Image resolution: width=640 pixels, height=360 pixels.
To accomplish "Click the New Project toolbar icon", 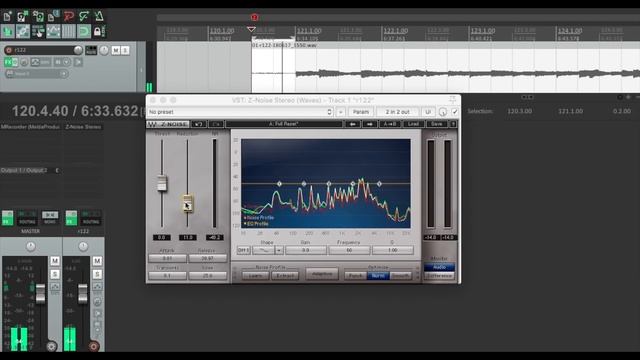I will click(x=7, y=16).
